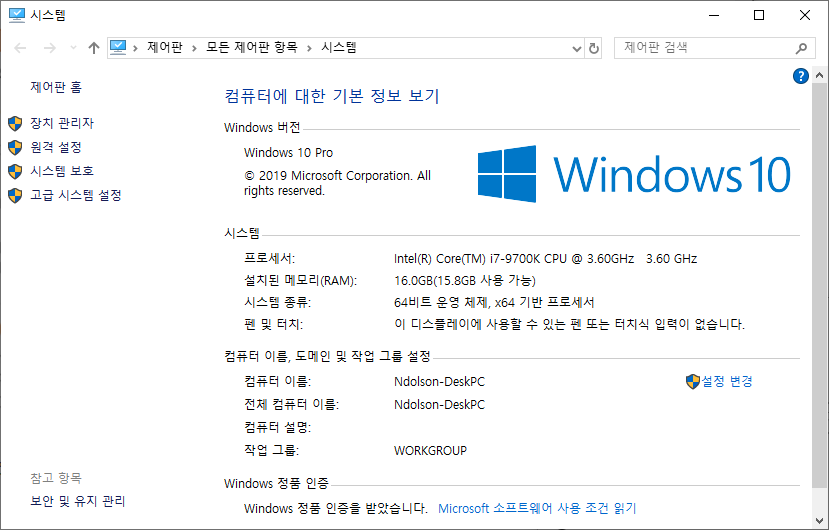Image resolution: width=829 pixels, height=530 pixels.
Task: Select the 시스템 breadcrumb
Action: [339, 48]
